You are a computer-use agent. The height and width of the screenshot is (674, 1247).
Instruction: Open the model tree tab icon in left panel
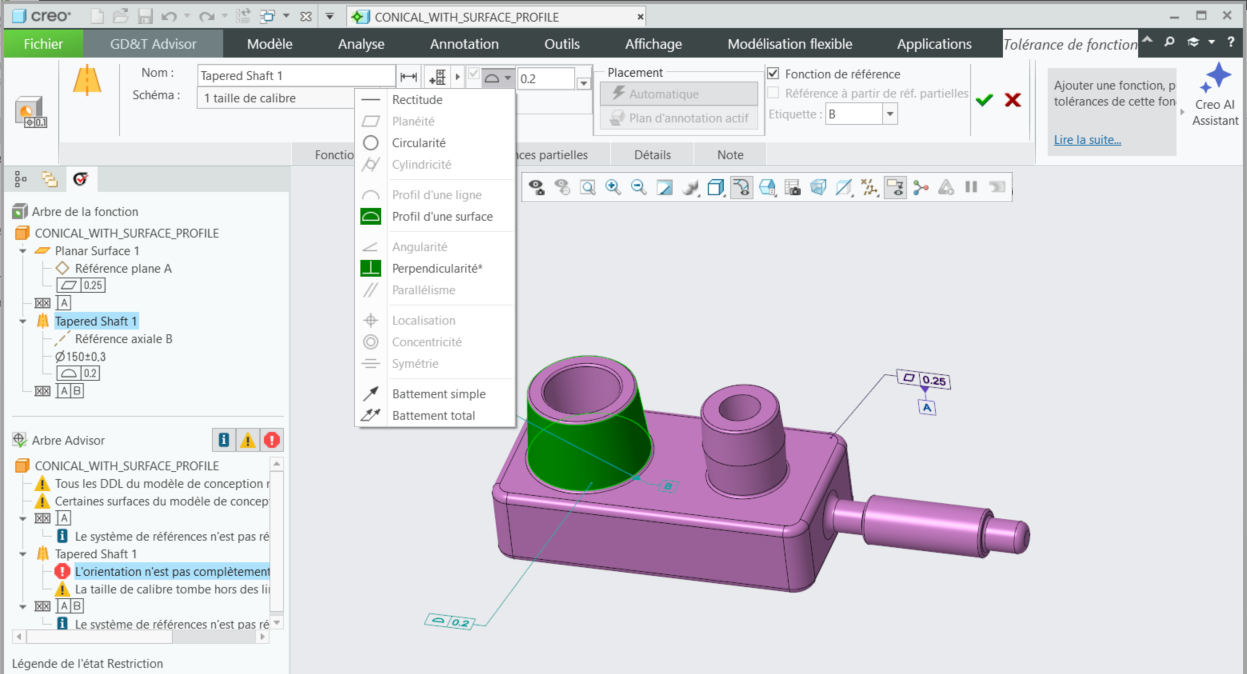[21, 179]
